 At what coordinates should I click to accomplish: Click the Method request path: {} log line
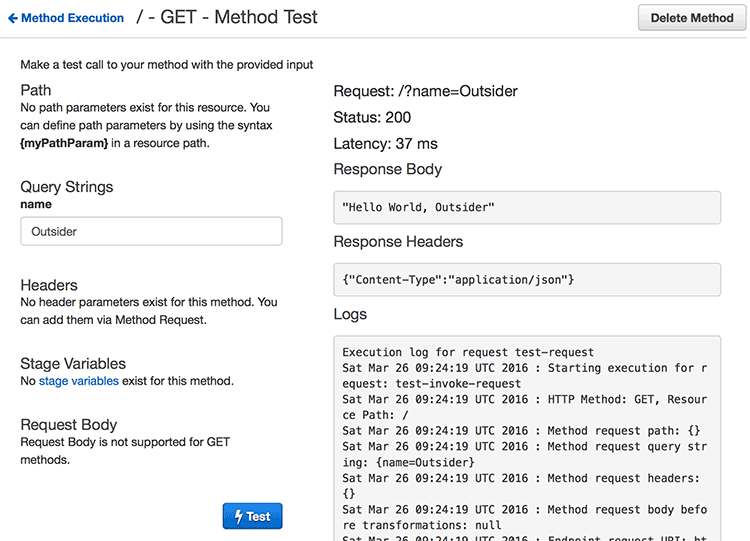[x=521, y=431]
